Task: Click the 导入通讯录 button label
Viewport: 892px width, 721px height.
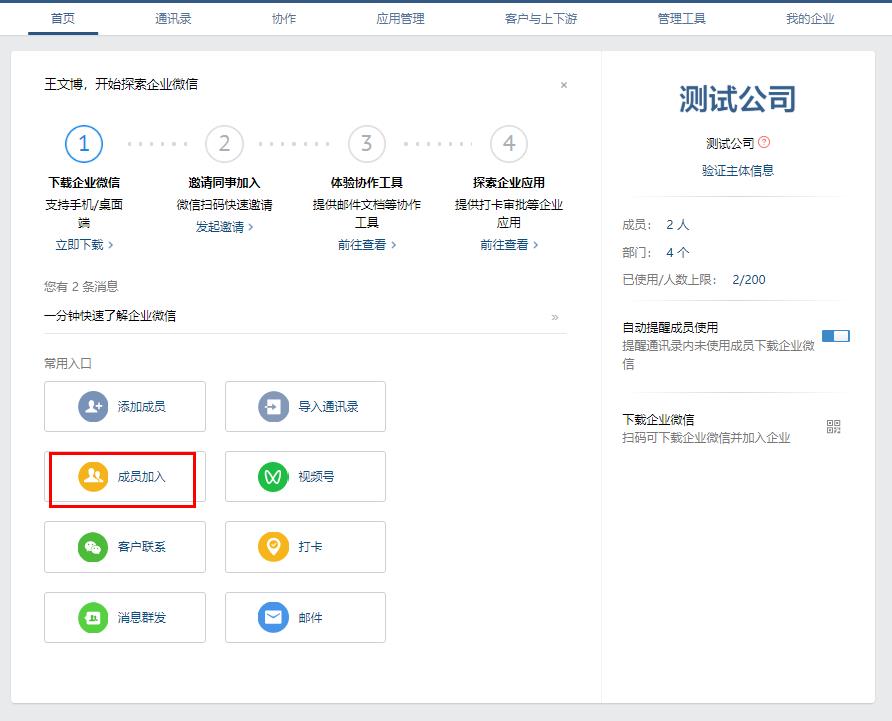Action: pos(328,406)
